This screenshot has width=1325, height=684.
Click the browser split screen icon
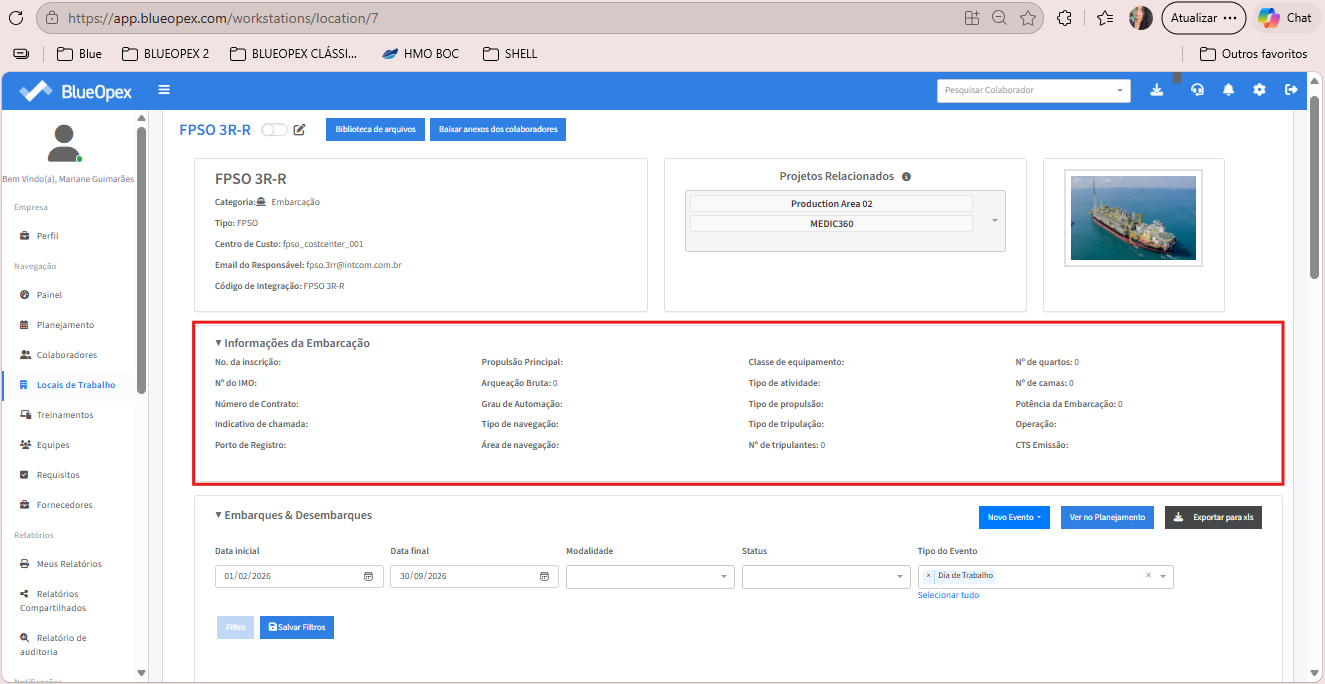coord(971,18)
